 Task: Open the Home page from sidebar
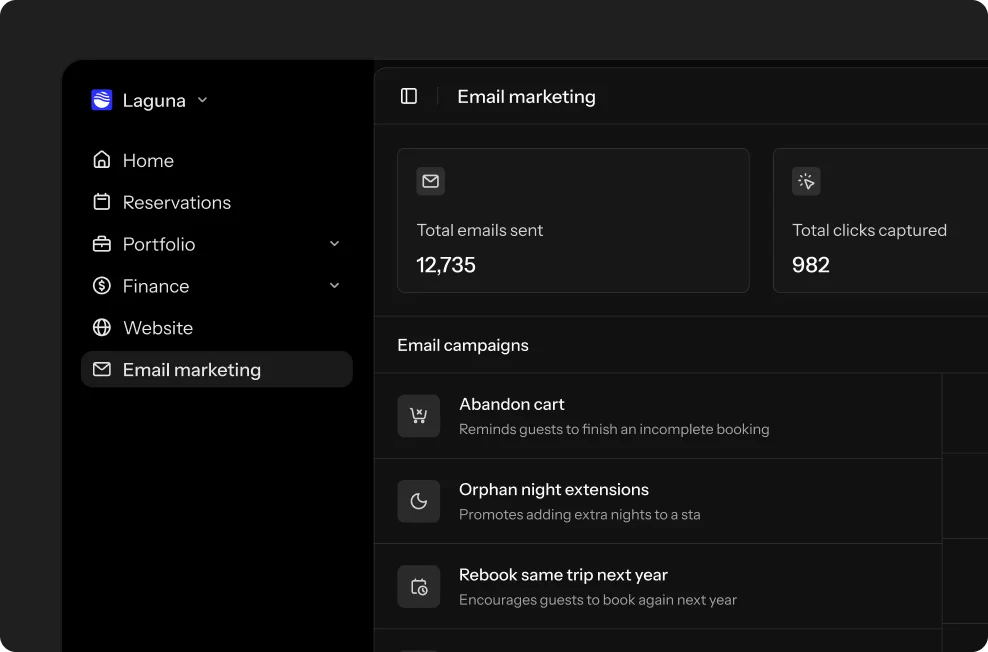point(147,160)
